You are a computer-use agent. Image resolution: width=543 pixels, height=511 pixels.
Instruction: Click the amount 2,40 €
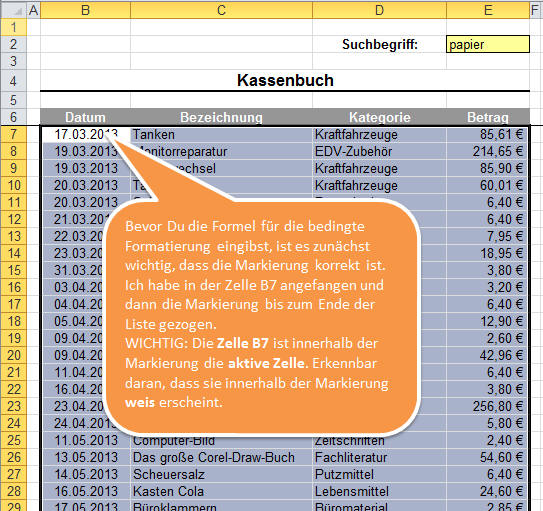(x=488, y=440)
